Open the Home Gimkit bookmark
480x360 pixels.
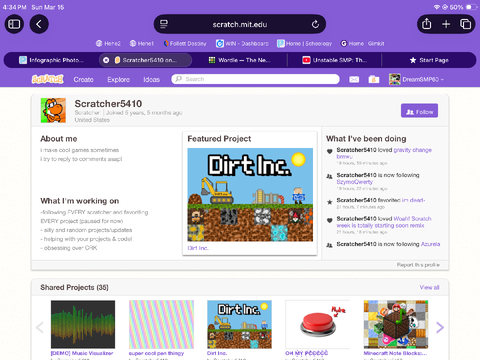[x=362, y=43]
